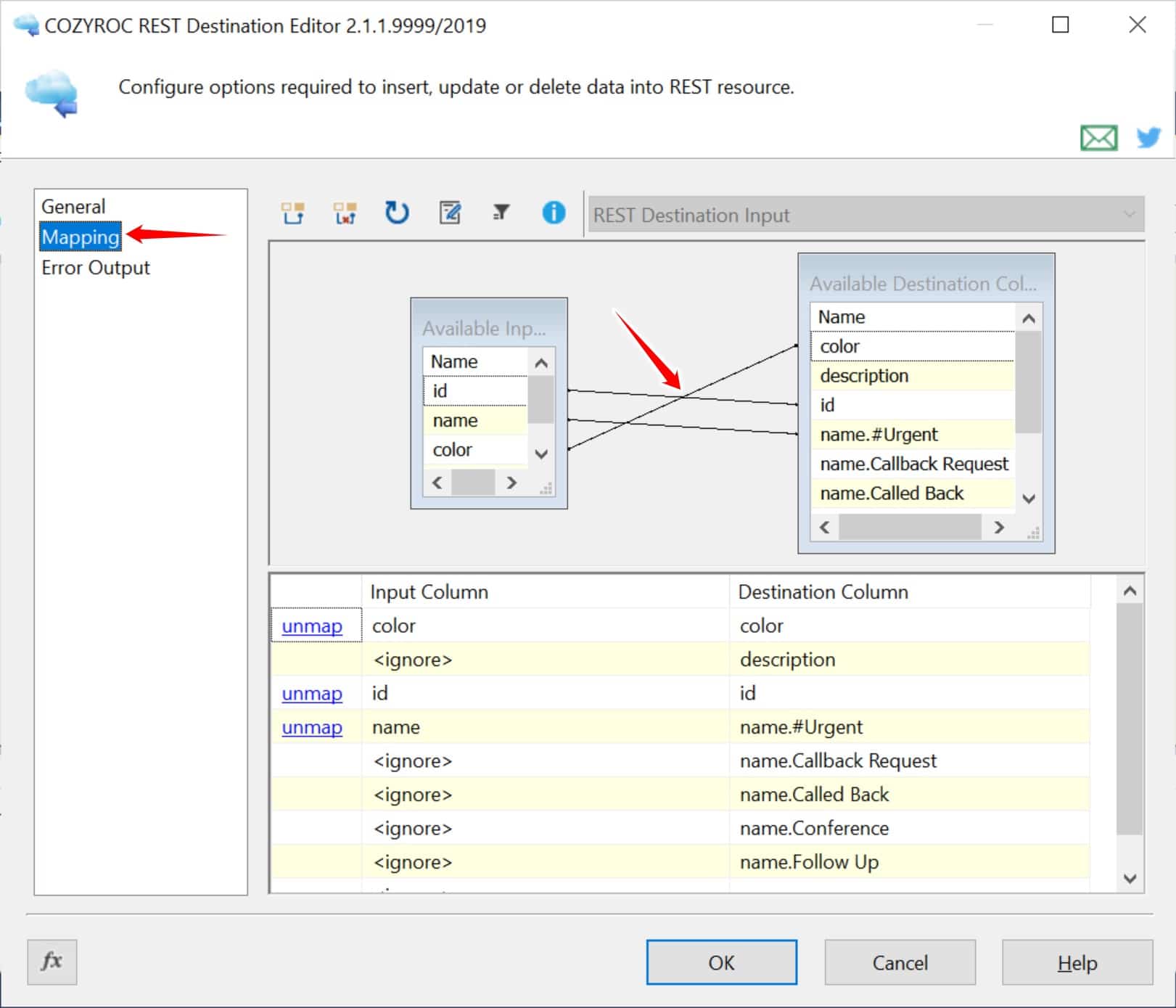Open the blue information icon
1176x1008 pixels.
(x=554, y=213)
